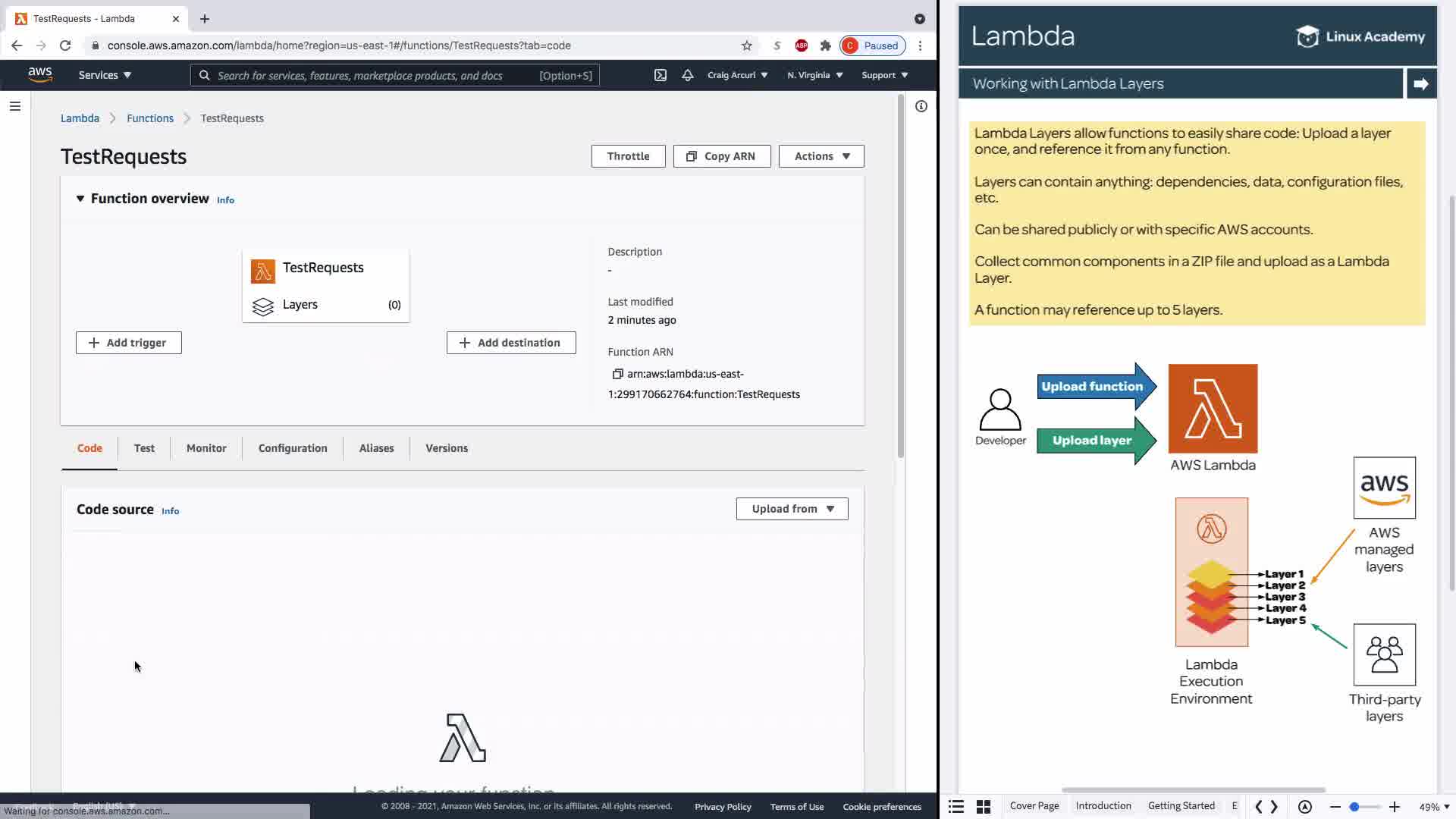
Task: Open the Monitor tab
Action: pos(206,448)
